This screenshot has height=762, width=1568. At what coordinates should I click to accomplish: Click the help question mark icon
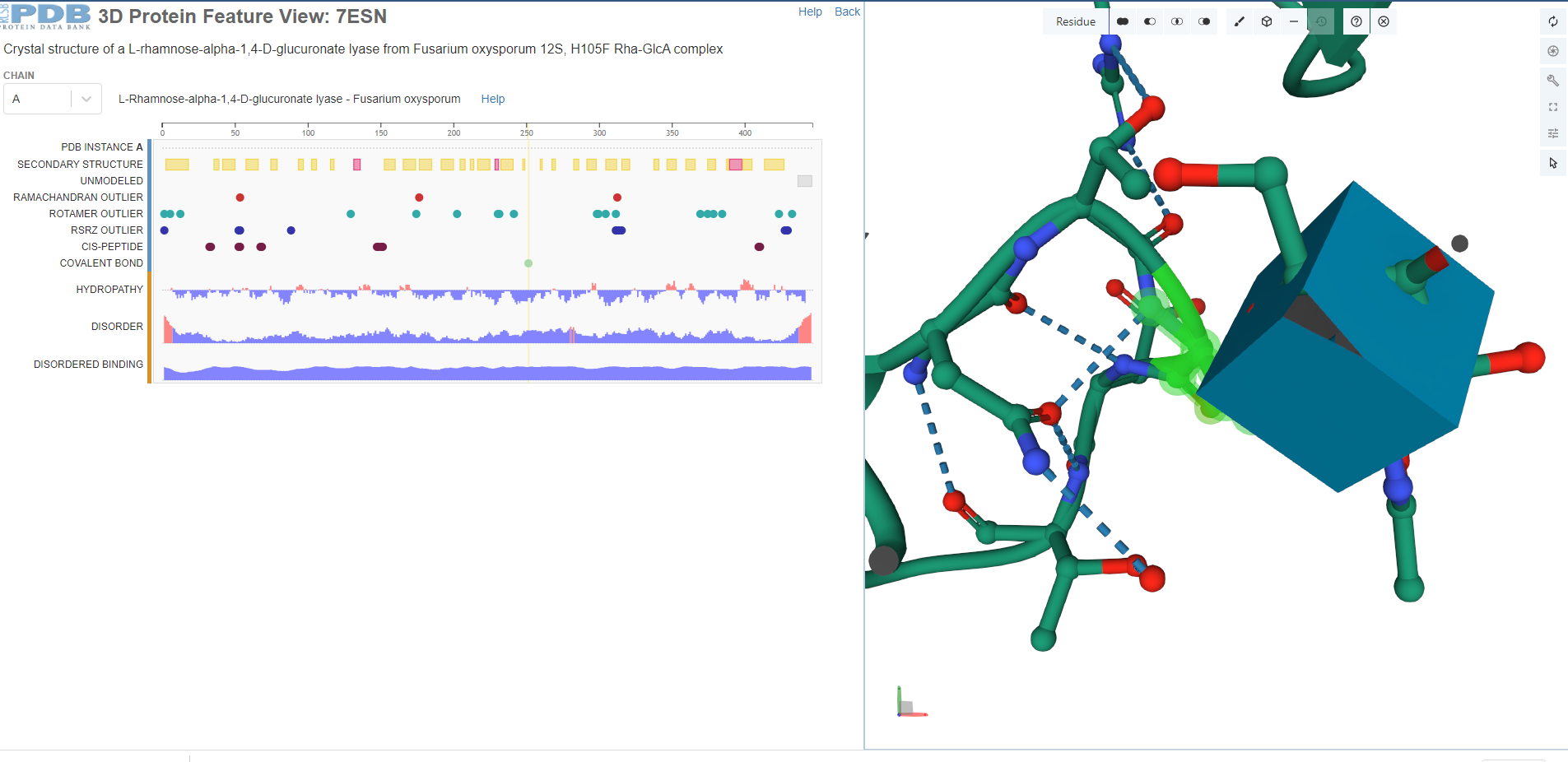tap(1356, 21)
